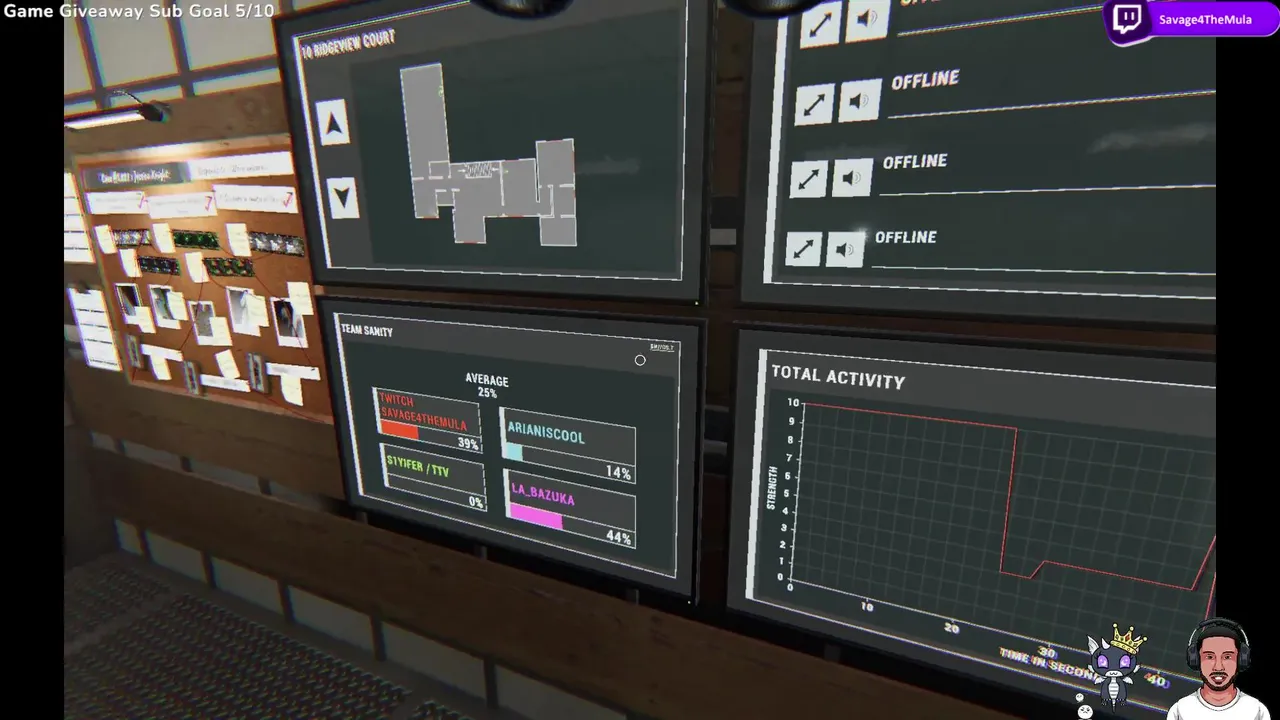Expand the second OFFLINE camera feed
The width and height of the screenshot is (1280, 720).
click(814, 103)
